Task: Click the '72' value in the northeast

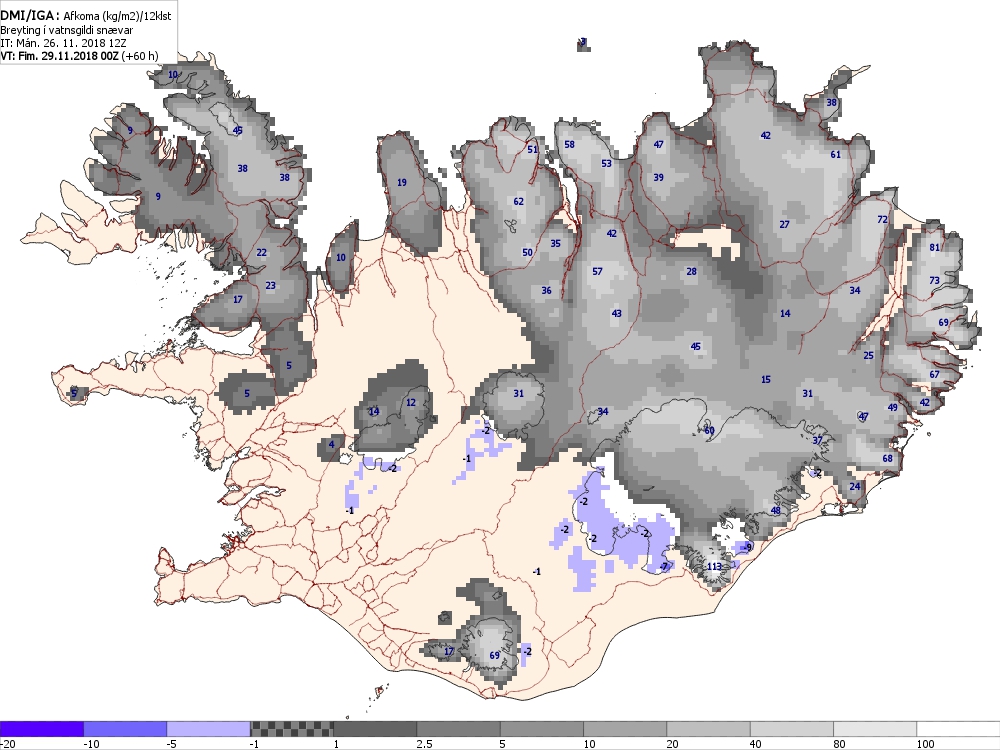Action: click(x=883, y=219)
